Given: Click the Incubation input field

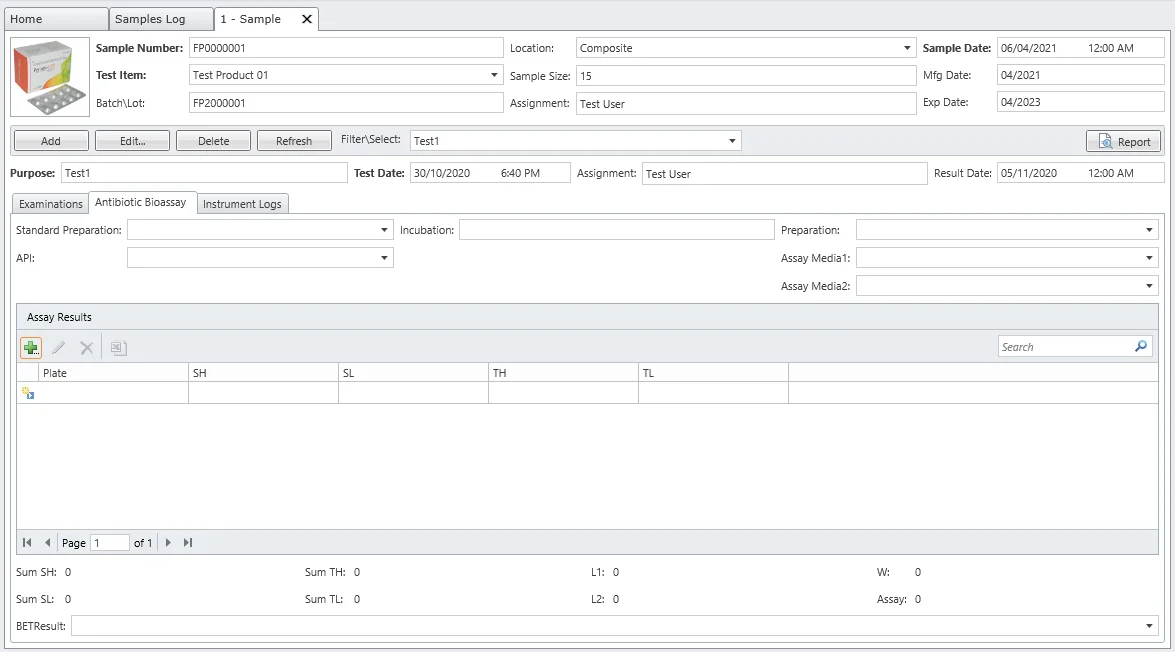Looking at the screenshot, I should tap(616, 231).
